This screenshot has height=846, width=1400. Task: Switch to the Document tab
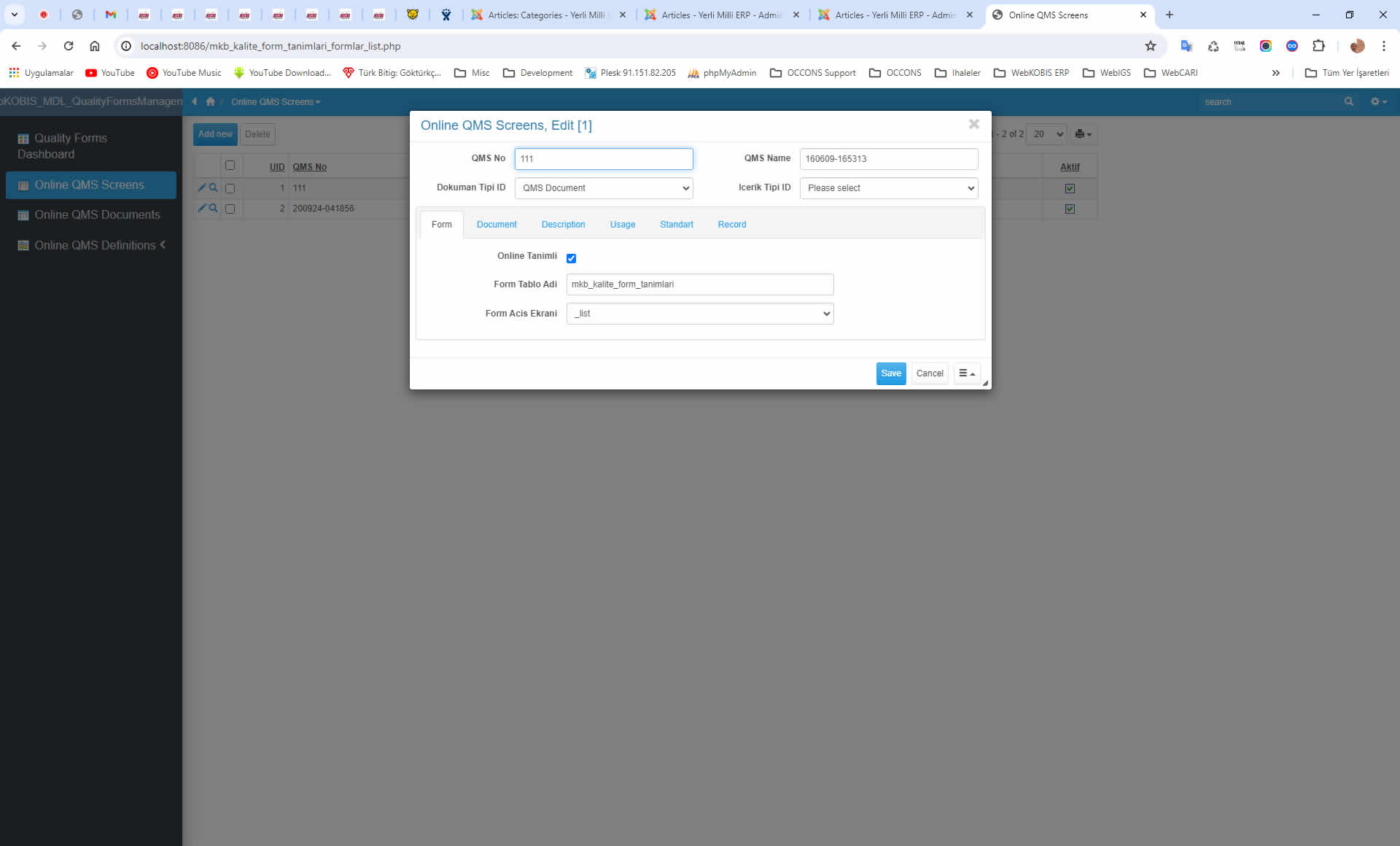[496, 225]
